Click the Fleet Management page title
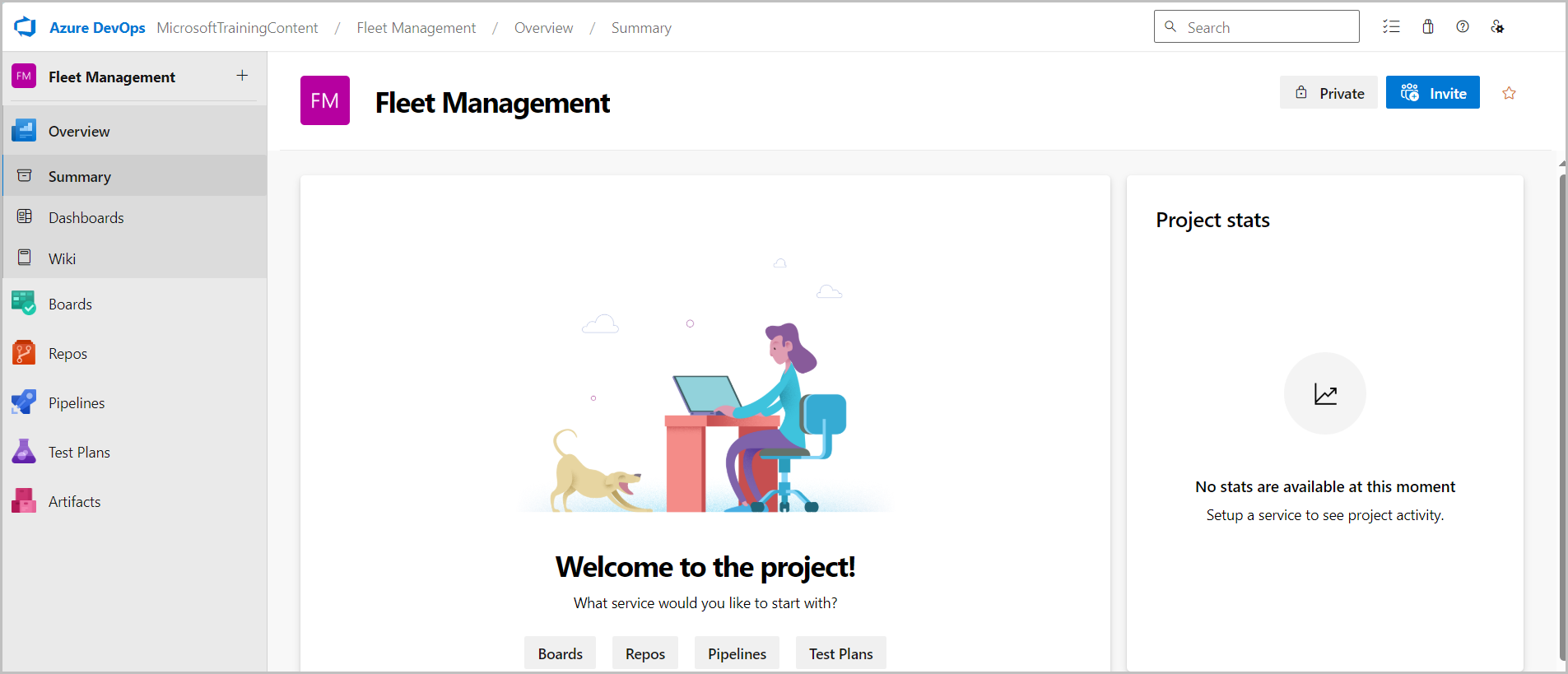 (492, 103)
